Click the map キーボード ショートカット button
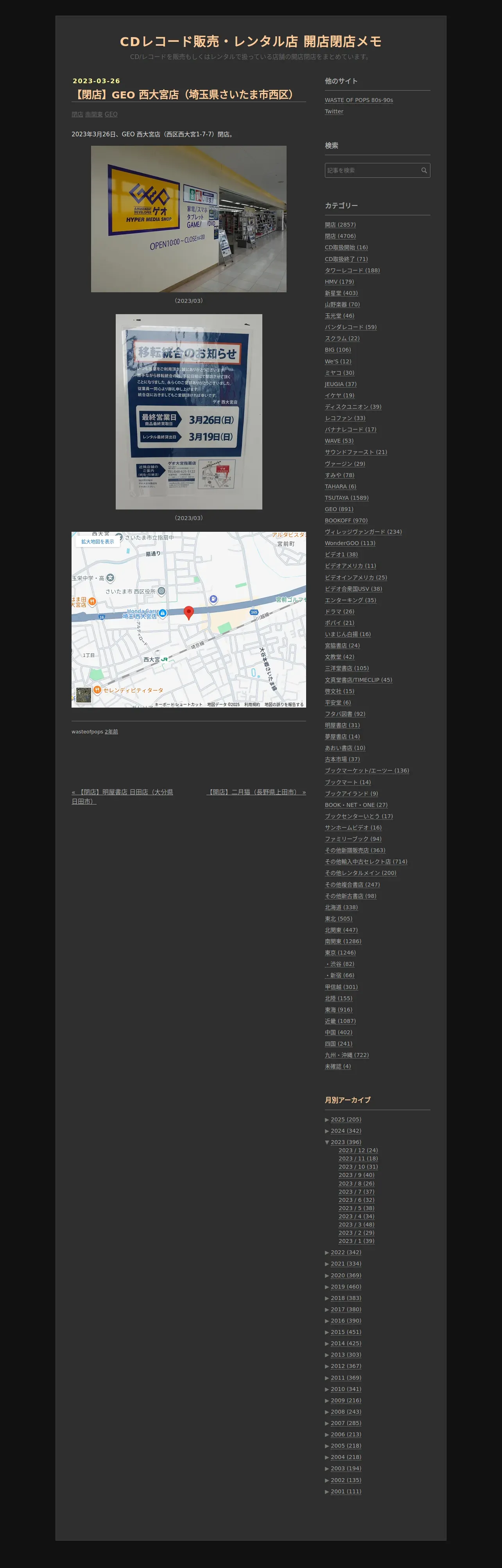Screen dimensions: 502x1568 [179, 704]
